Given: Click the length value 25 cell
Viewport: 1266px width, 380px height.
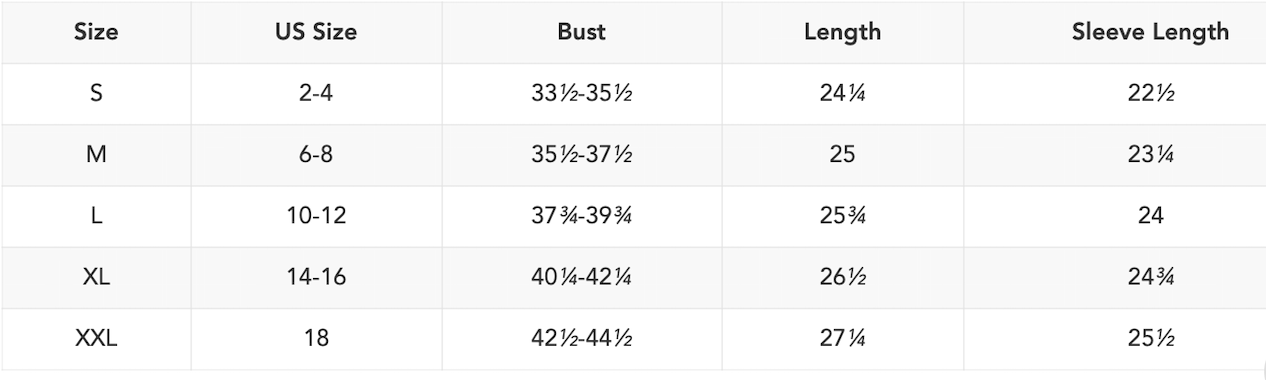Looking at the screenshot, I should 843,155.
